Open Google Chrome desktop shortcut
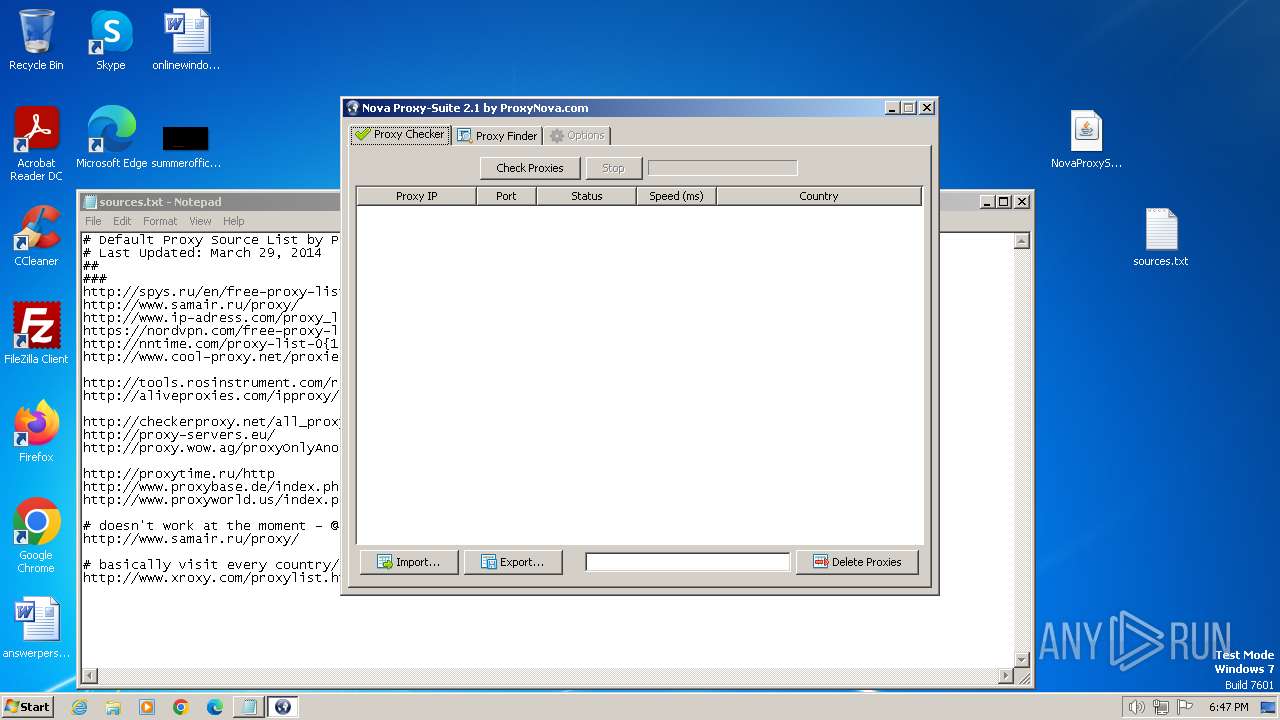1280x720 pixels. click(x=36, y=536)
